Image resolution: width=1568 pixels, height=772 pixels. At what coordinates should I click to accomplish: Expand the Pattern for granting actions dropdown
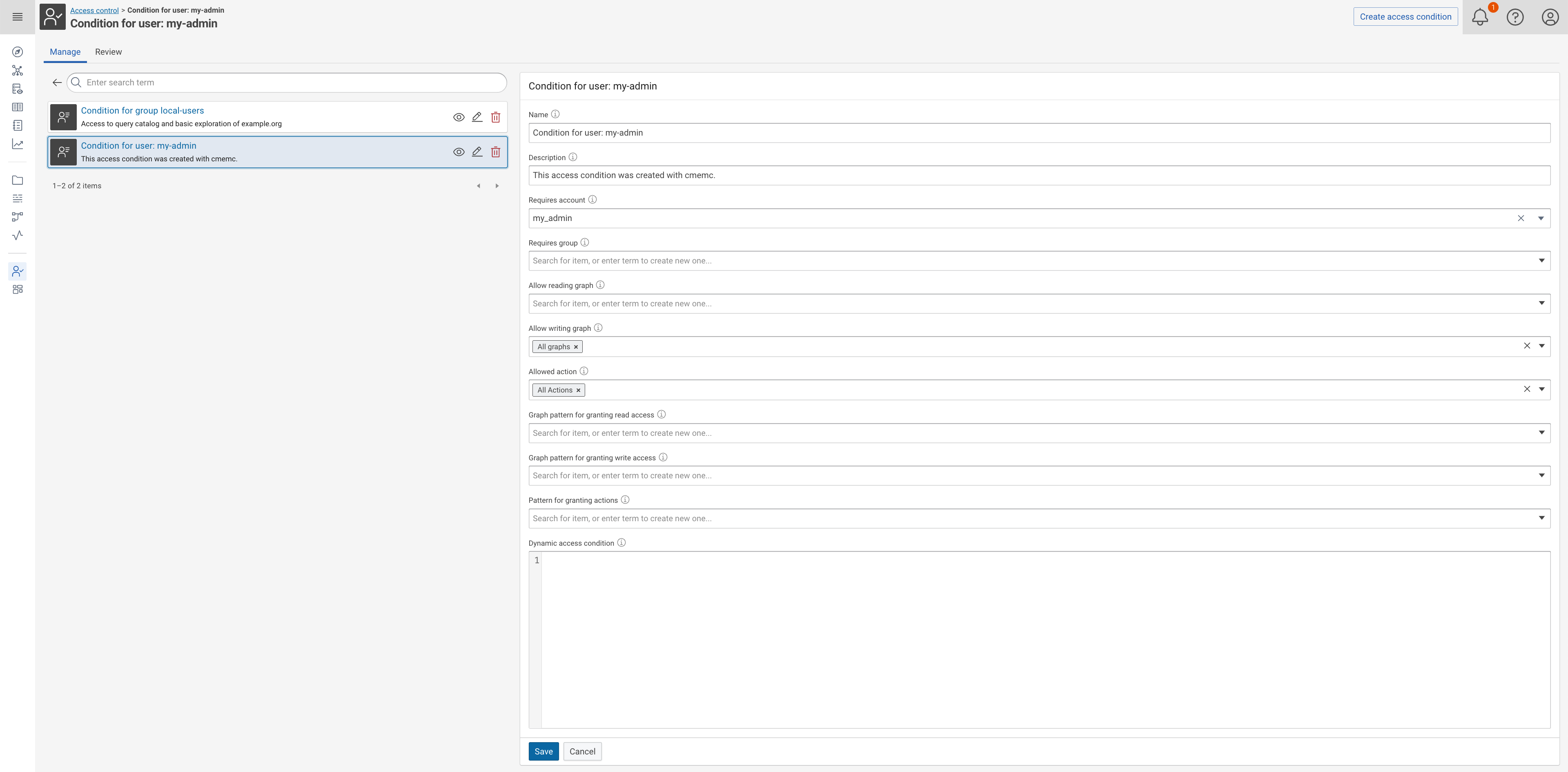click(x=1541, y=518)
